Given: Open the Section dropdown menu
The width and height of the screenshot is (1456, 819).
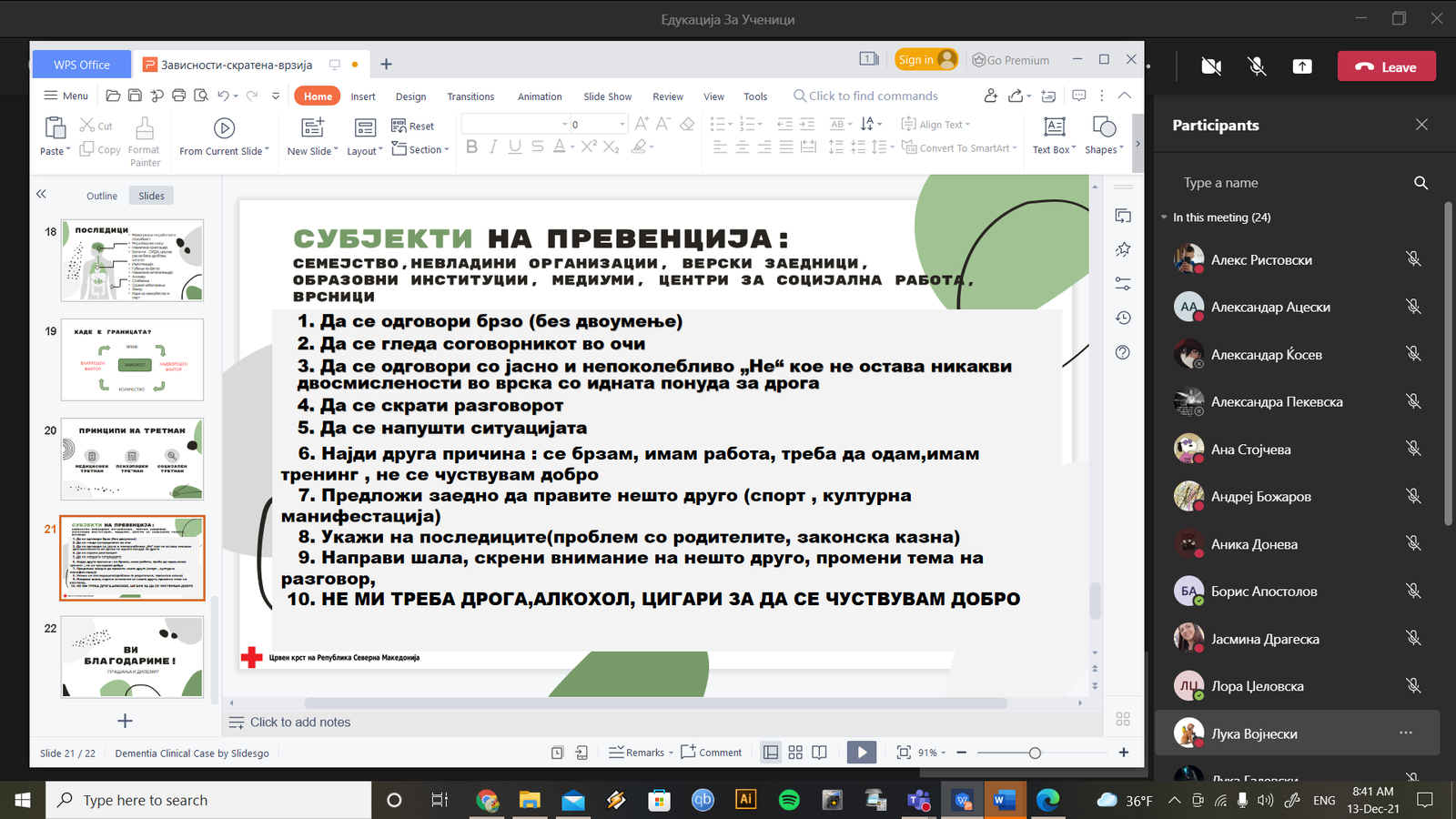Looking at the screenshot, I should click(x=420, y=149).
